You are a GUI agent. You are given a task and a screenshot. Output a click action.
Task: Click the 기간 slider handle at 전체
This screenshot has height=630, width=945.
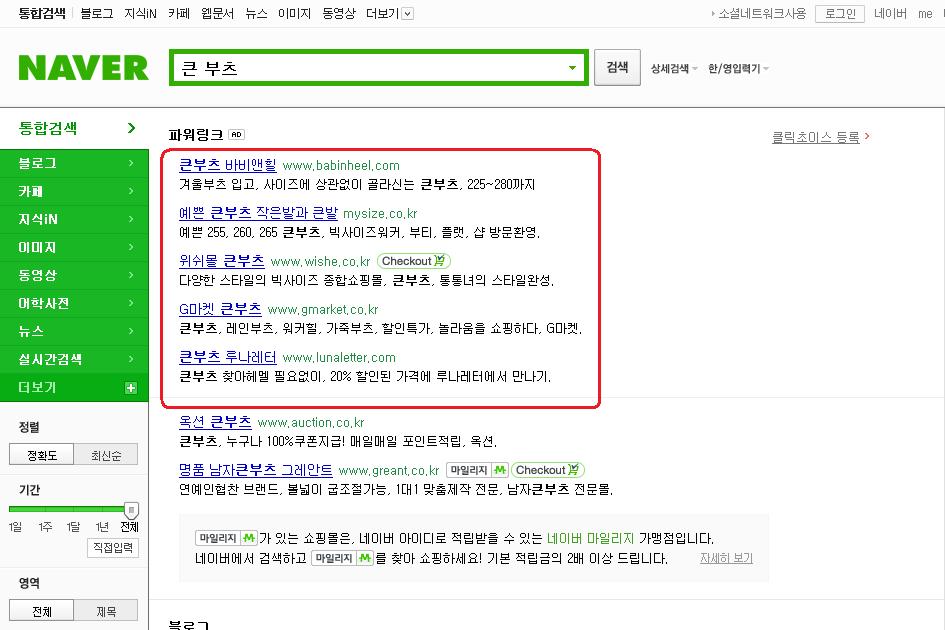[131, 509]
